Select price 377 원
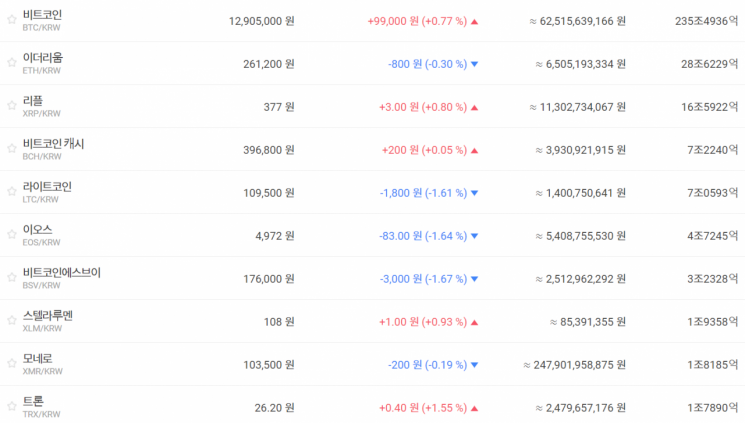This screenshot has width=745, height=423. click(279, 107)
